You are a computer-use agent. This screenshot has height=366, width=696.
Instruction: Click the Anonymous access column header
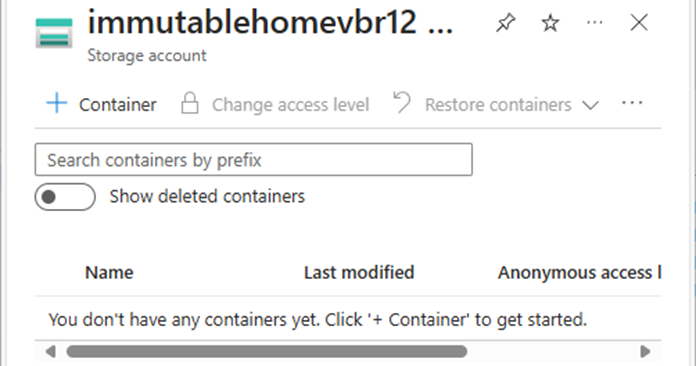coord(580,273)
